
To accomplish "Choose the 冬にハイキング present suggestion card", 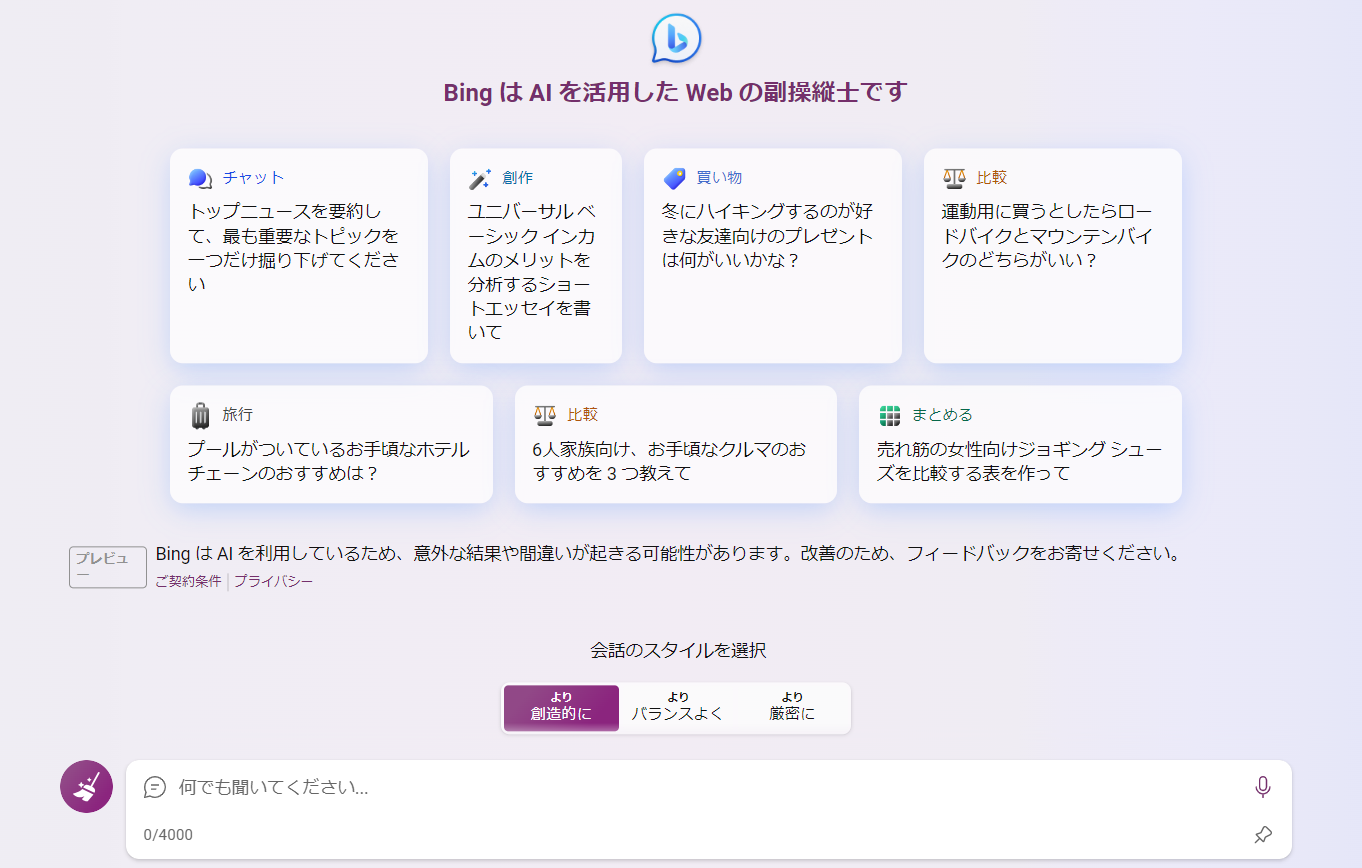I will click(x=773, y=256).
